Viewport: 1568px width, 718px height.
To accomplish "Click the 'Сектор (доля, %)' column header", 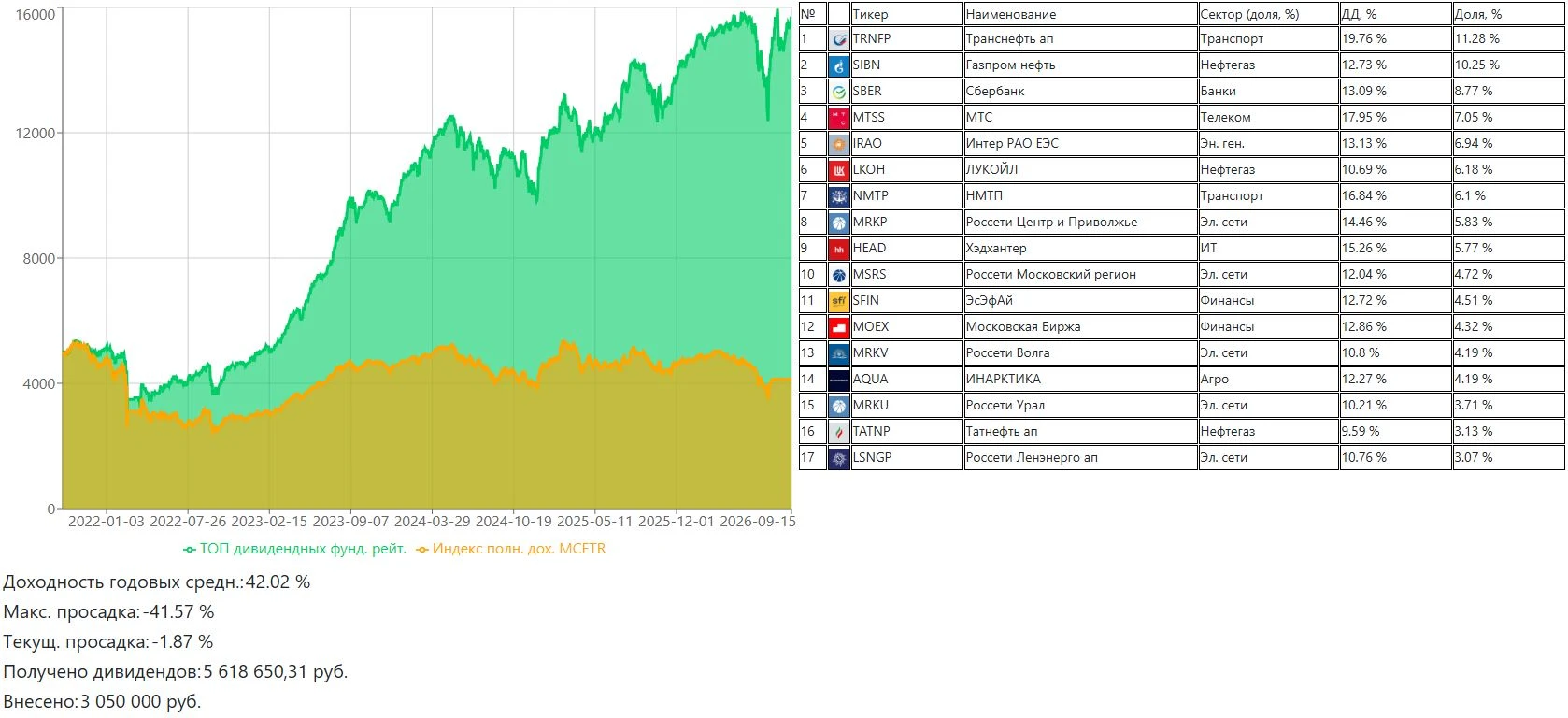I will coord(1268,14).
